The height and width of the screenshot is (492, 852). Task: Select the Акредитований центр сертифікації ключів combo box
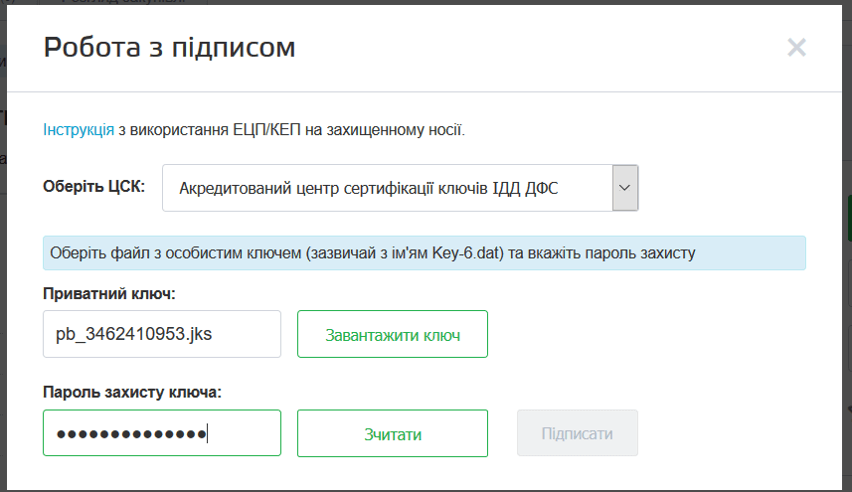386,187
